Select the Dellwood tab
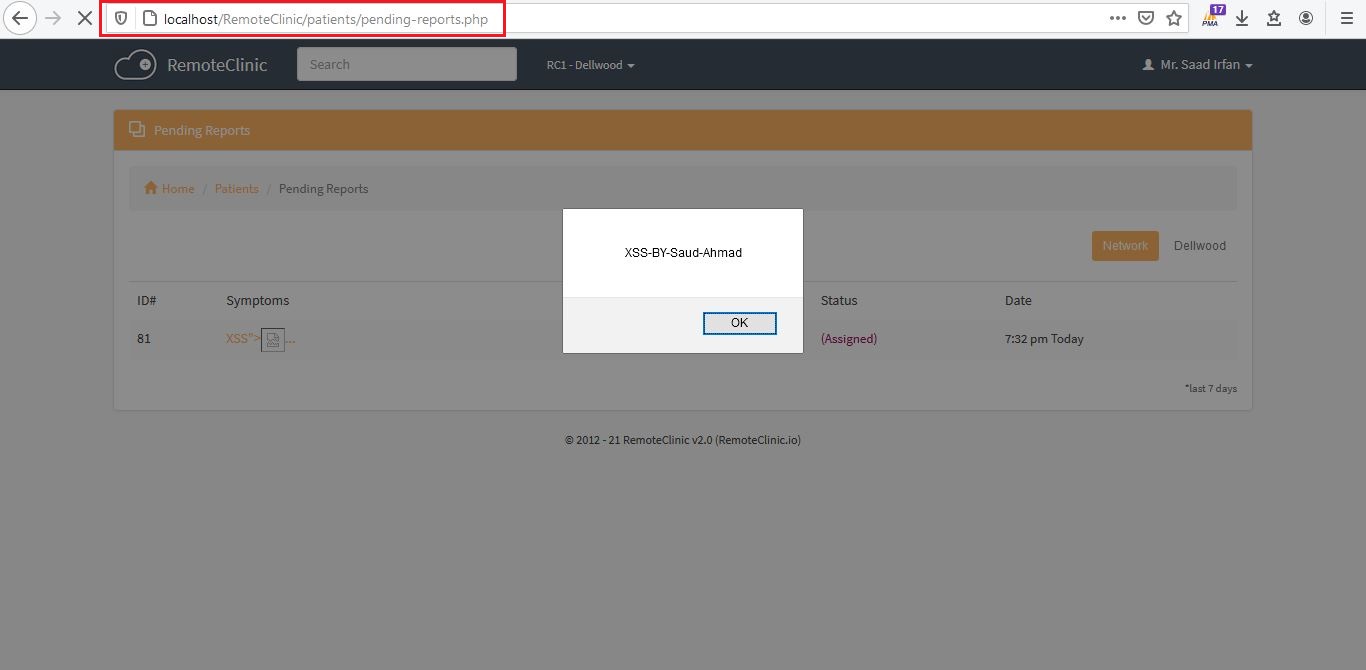The height and width of the screenshot is (670, 1366). (x=1200, y=246)
